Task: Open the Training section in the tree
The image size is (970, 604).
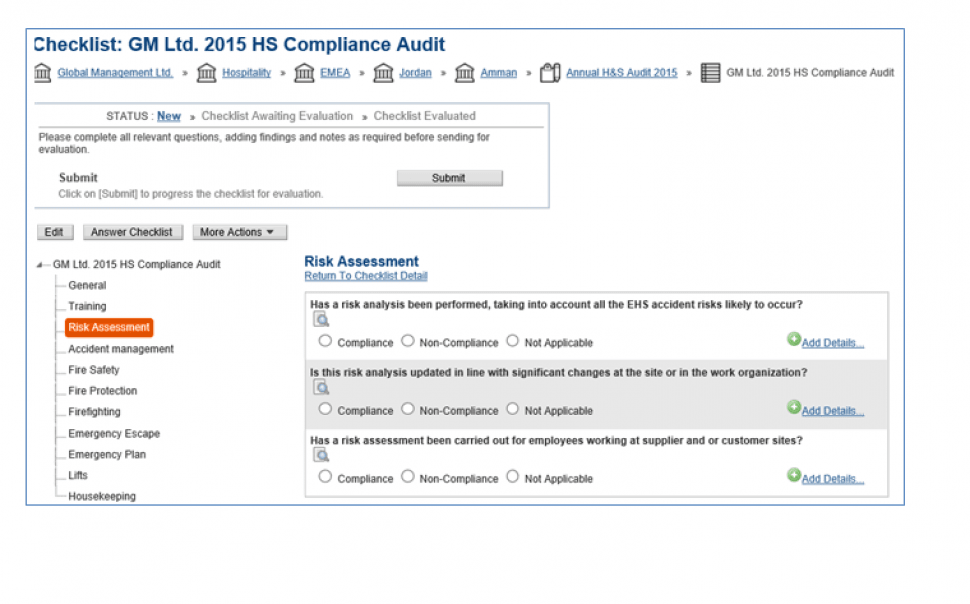Action: click(x=87, y=306)
